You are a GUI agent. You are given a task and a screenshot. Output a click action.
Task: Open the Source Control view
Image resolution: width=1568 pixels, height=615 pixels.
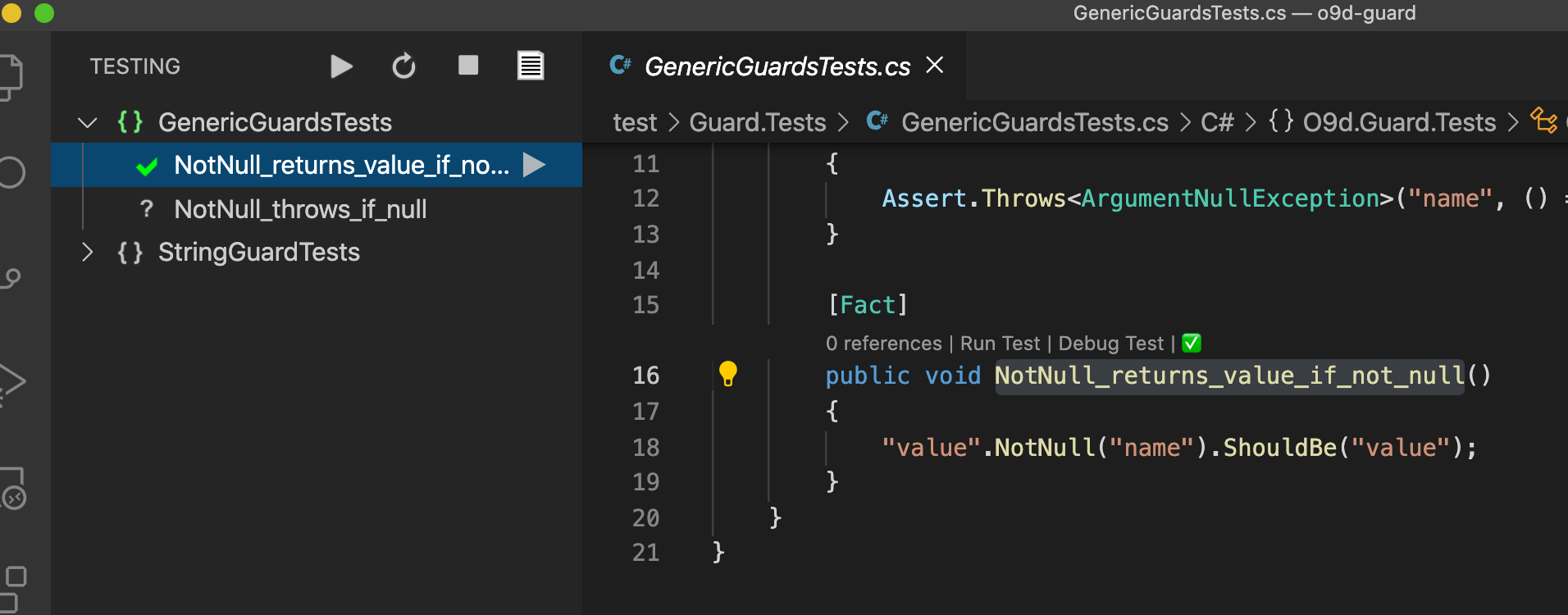(11, 279)
